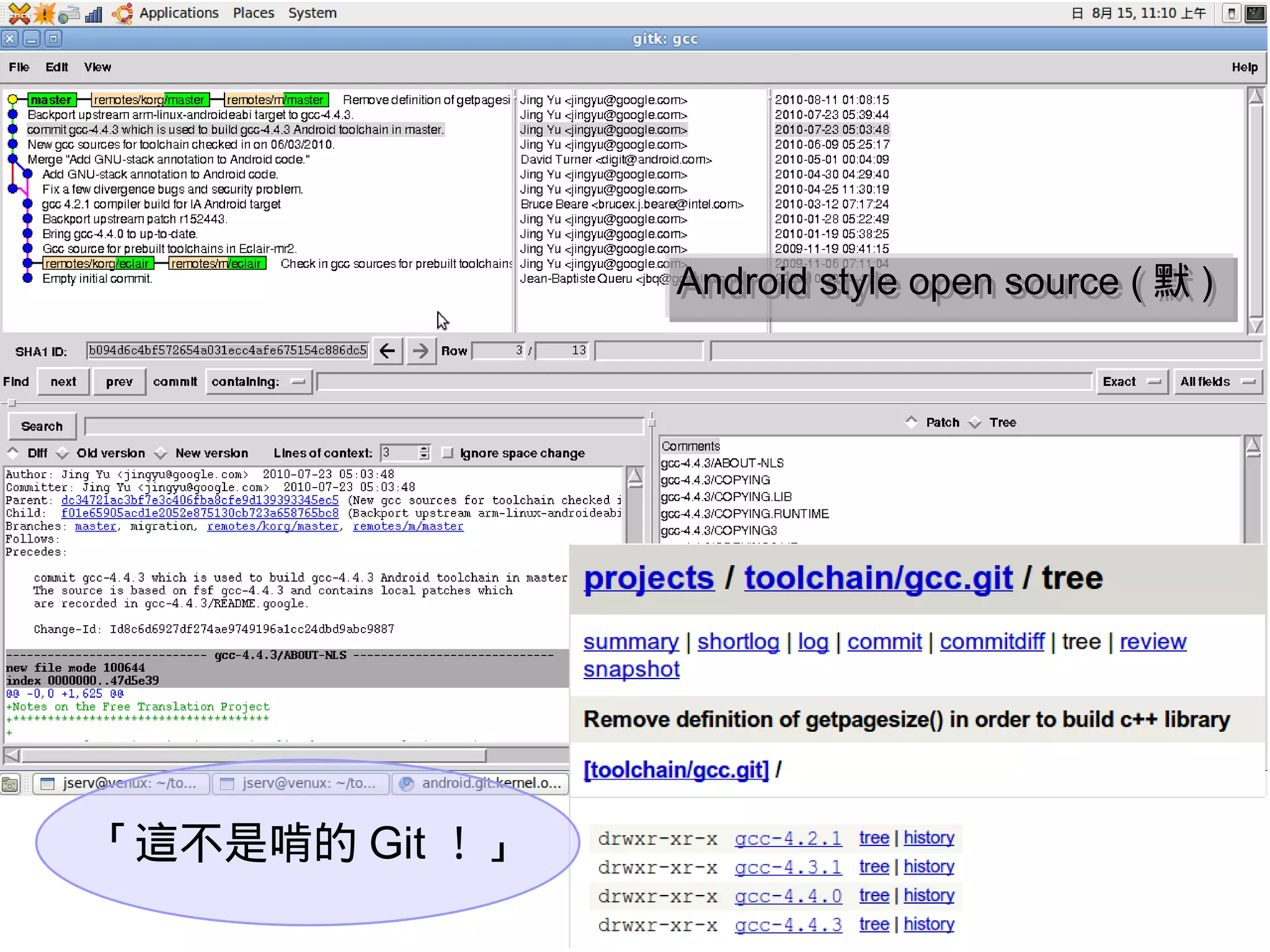Click the printer/drive panel icon

[69, 14]
